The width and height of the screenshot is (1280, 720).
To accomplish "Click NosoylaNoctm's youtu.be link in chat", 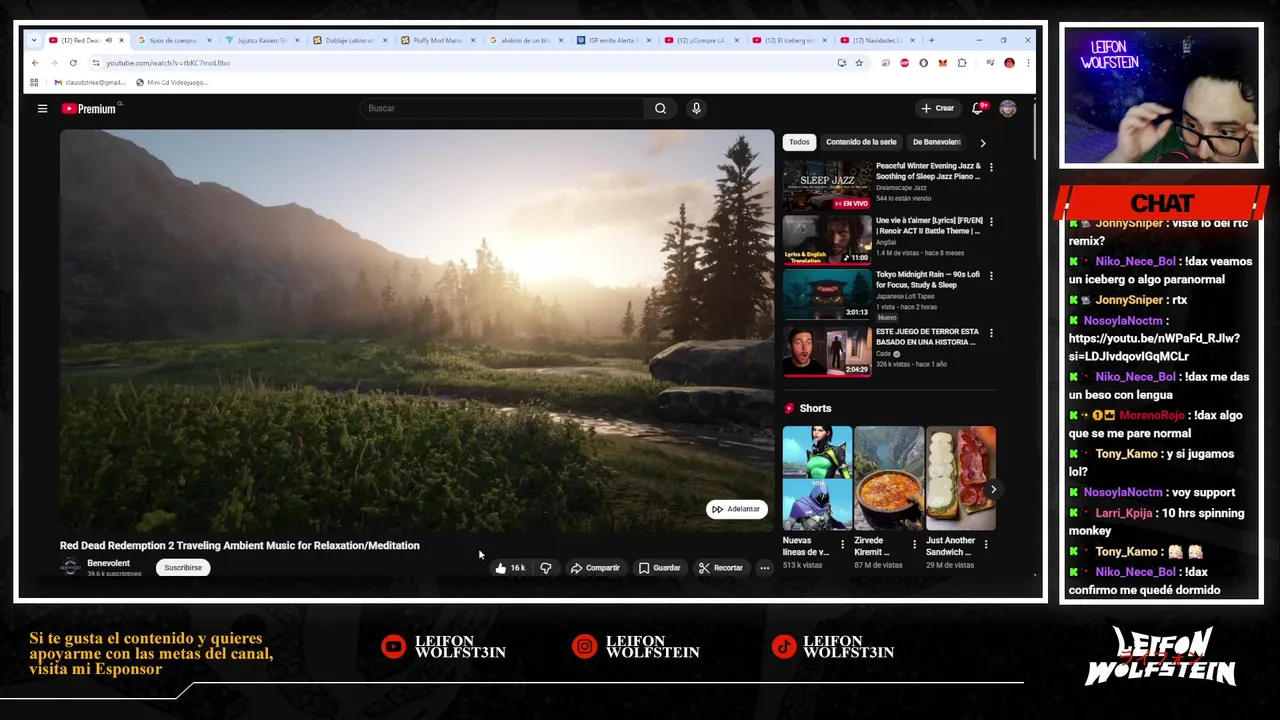I will pos(1154,347).
